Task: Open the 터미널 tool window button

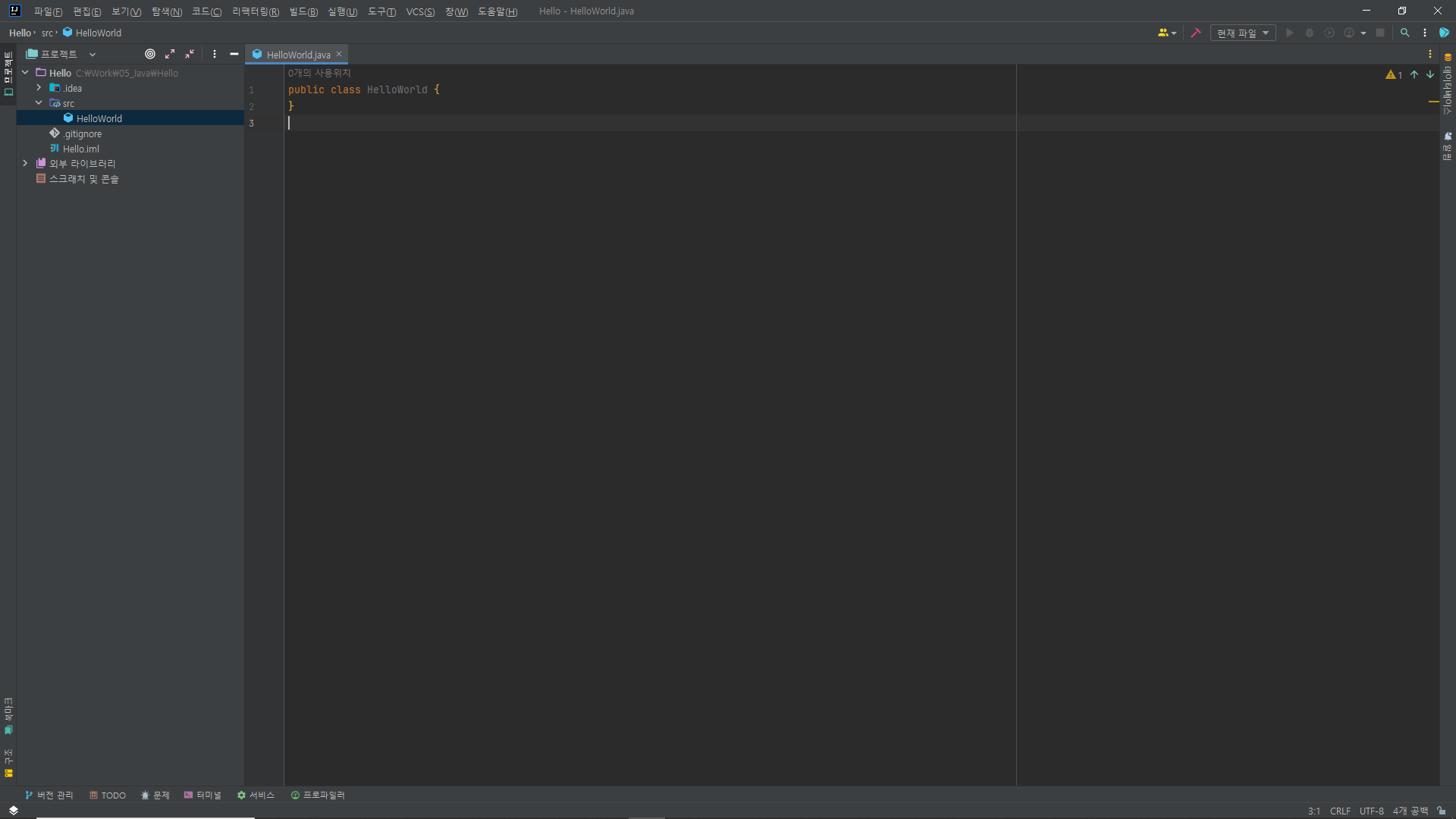Action: [x=202, y=795]
